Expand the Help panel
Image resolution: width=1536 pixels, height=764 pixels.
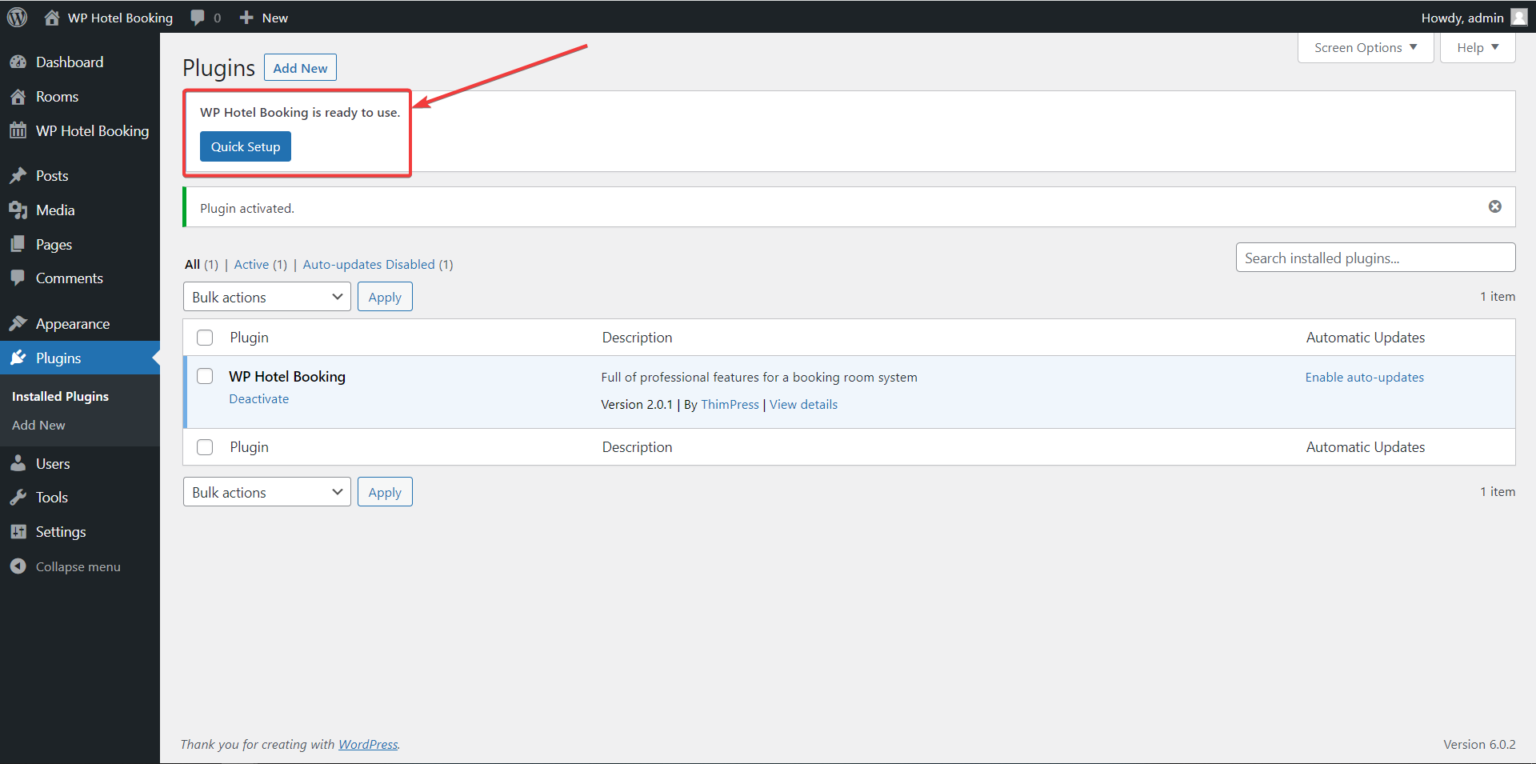click(x=1476, y=47)
